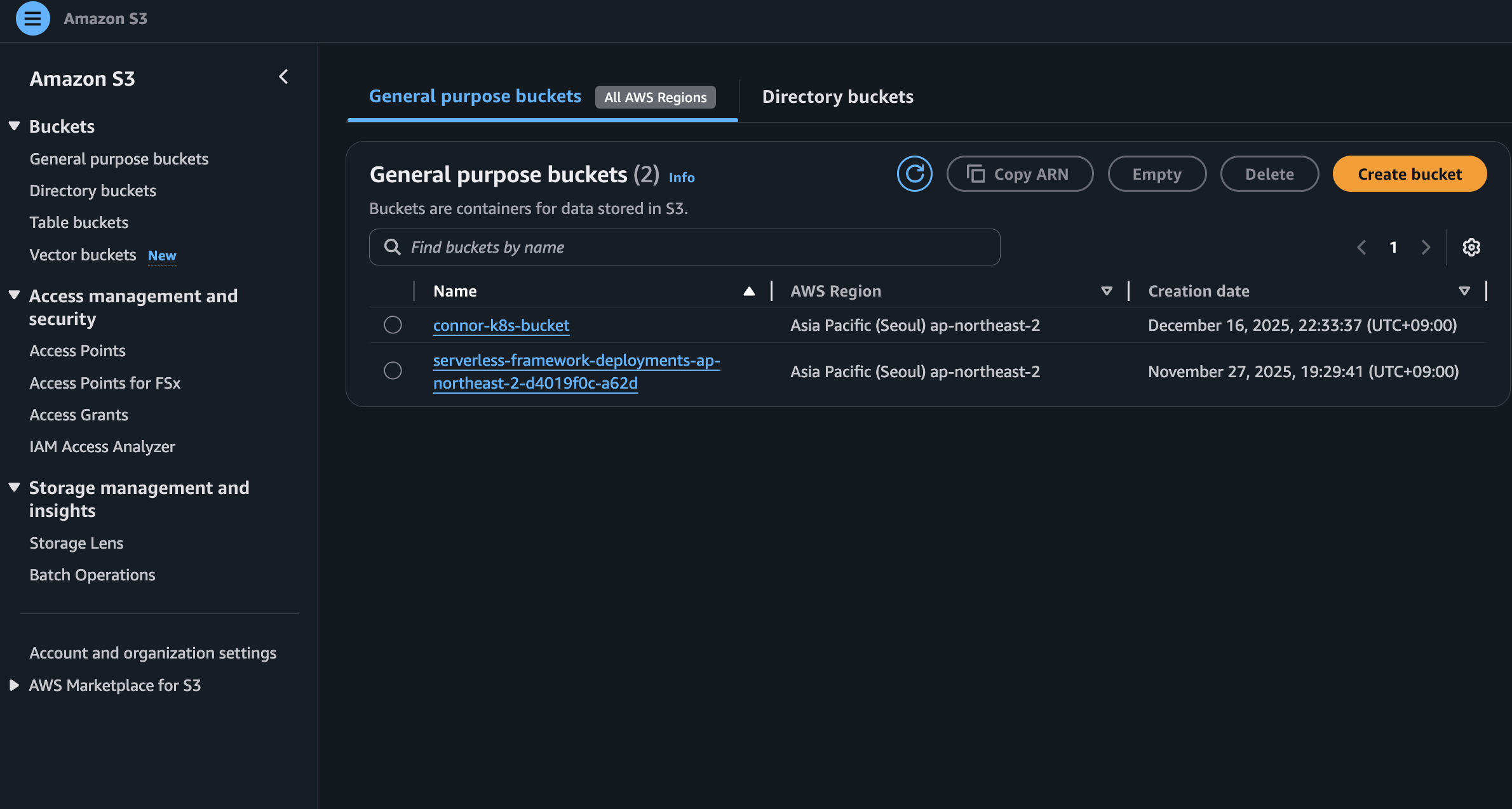Open the hamburger navigation menu icon
1512x809 pixels.
point(32,18)
